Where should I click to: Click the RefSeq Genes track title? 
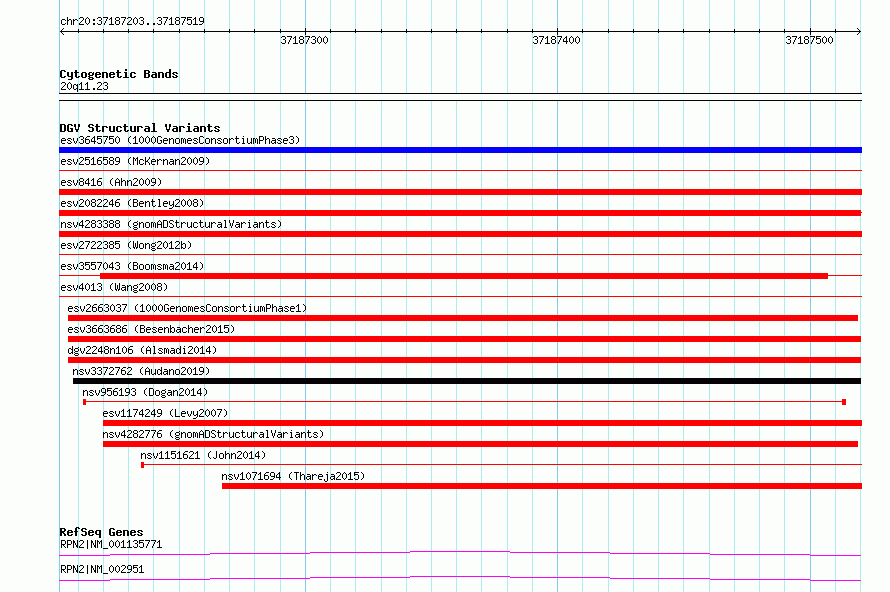coord(101,532)
